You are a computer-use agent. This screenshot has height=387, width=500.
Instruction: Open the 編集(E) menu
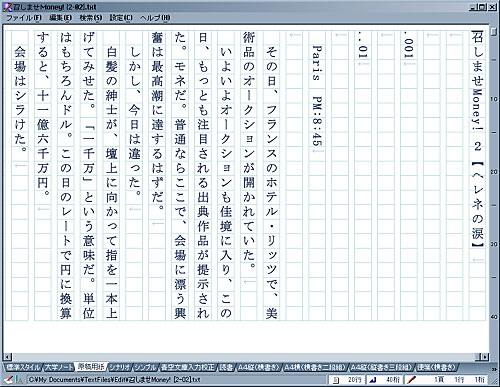tap(60, 18)
